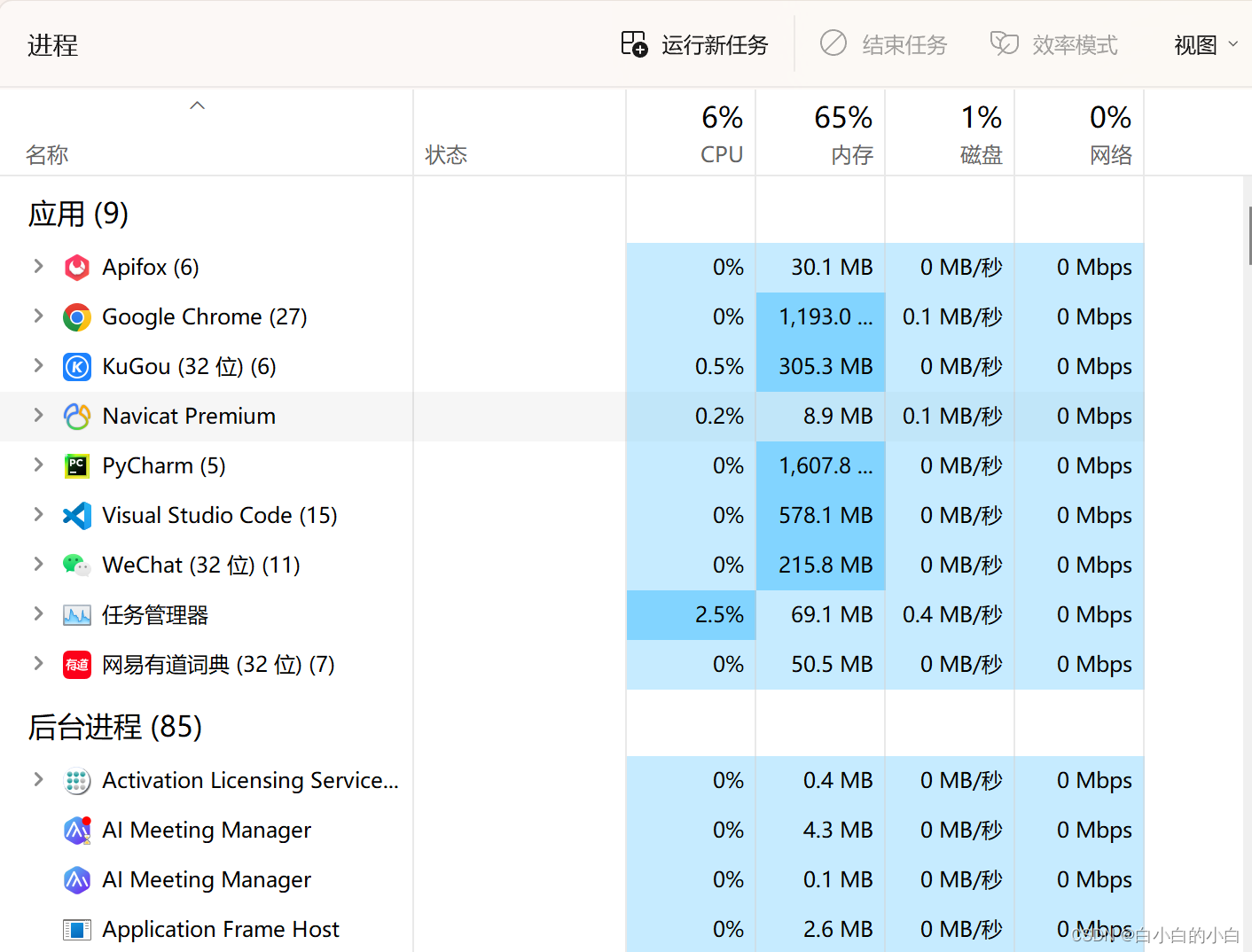Click the Application Frame Host icon

click(x=77, y=930)
